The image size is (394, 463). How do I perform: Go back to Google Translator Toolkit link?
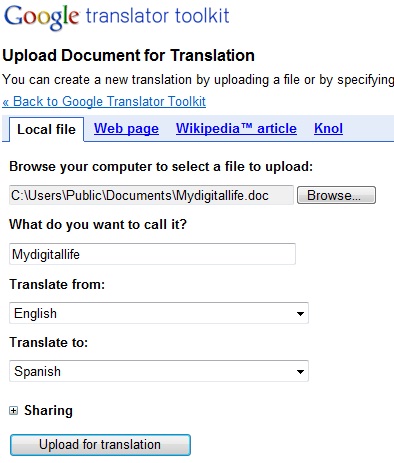(104, 101)
